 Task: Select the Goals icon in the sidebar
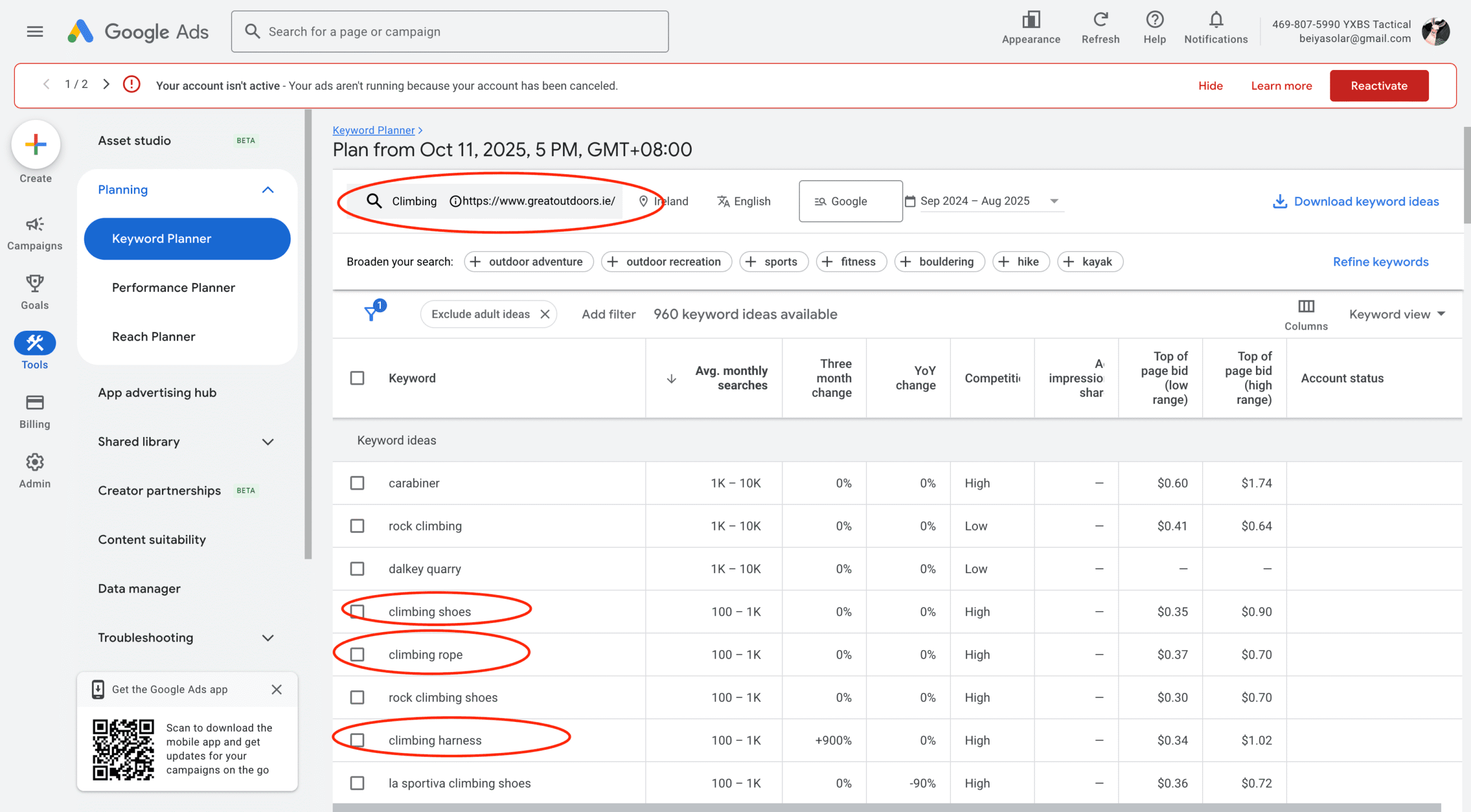34,292
